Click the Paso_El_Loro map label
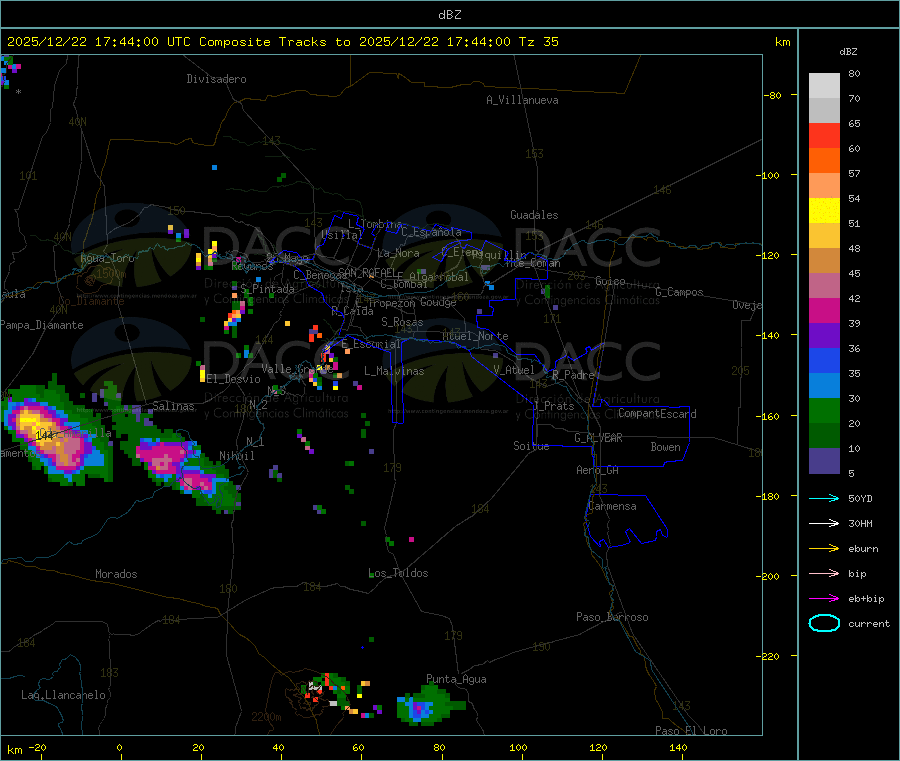Screen dimensions: 900x761 (x=692, y=731)
